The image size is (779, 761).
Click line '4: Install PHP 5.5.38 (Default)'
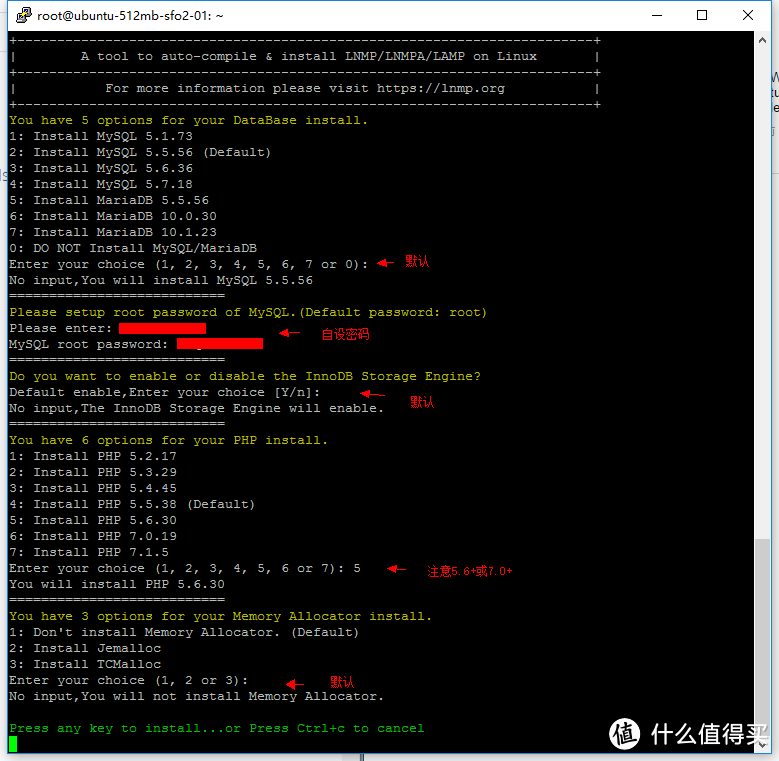coord(132,504)
